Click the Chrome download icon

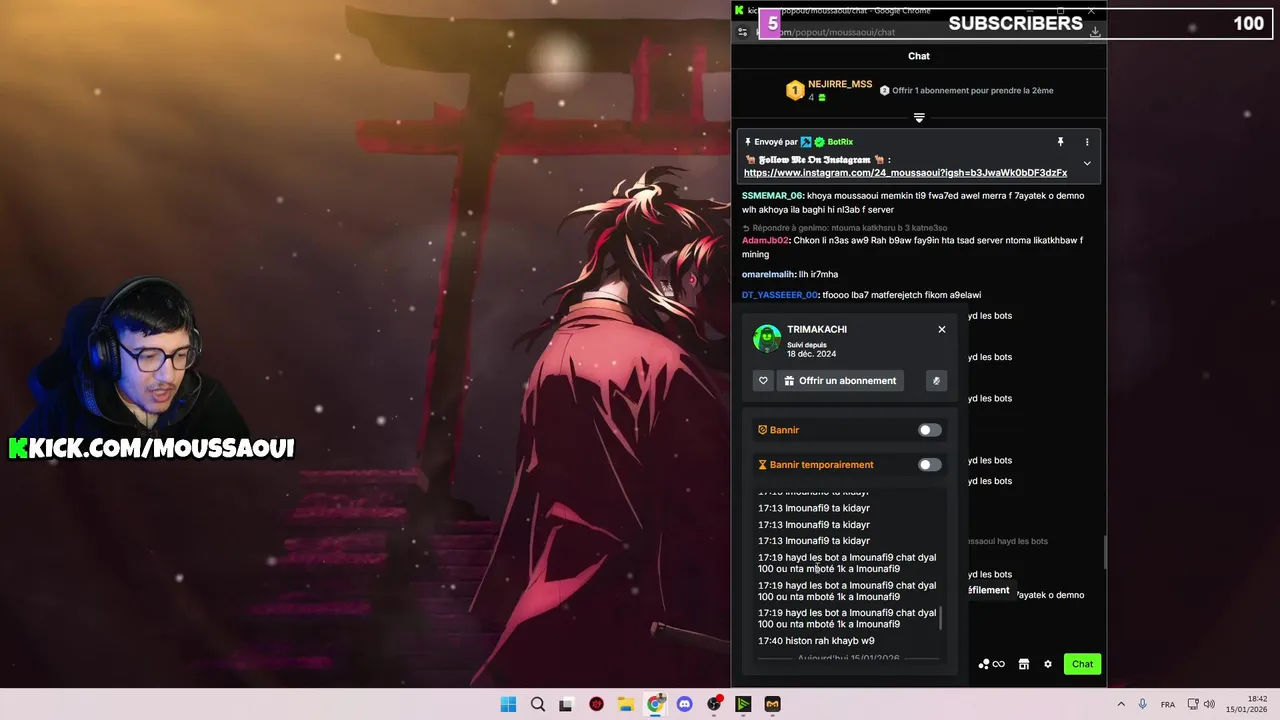(x=1095, y=32)
